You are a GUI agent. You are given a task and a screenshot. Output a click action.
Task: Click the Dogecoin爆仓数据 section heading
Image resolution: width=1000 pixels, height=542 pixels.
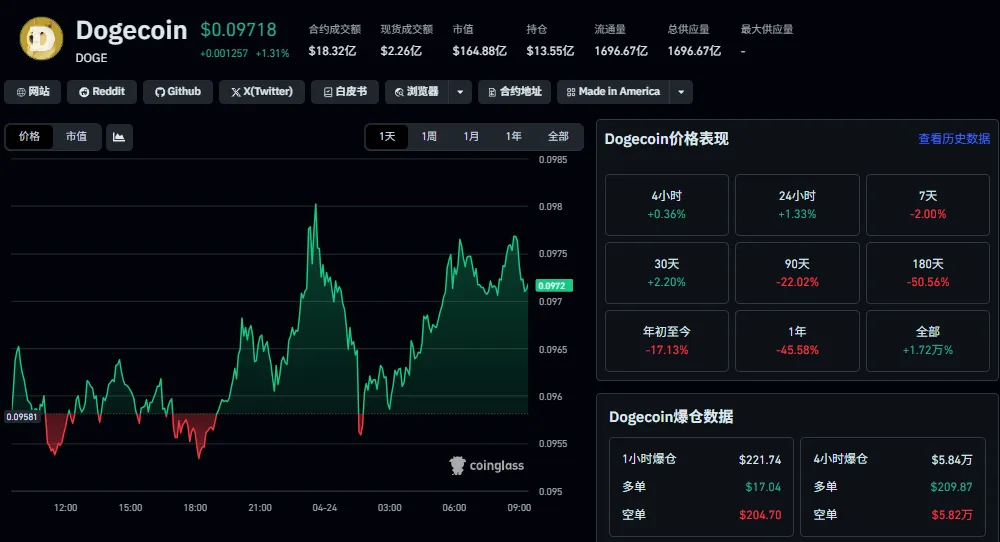[x=671, y=417]
